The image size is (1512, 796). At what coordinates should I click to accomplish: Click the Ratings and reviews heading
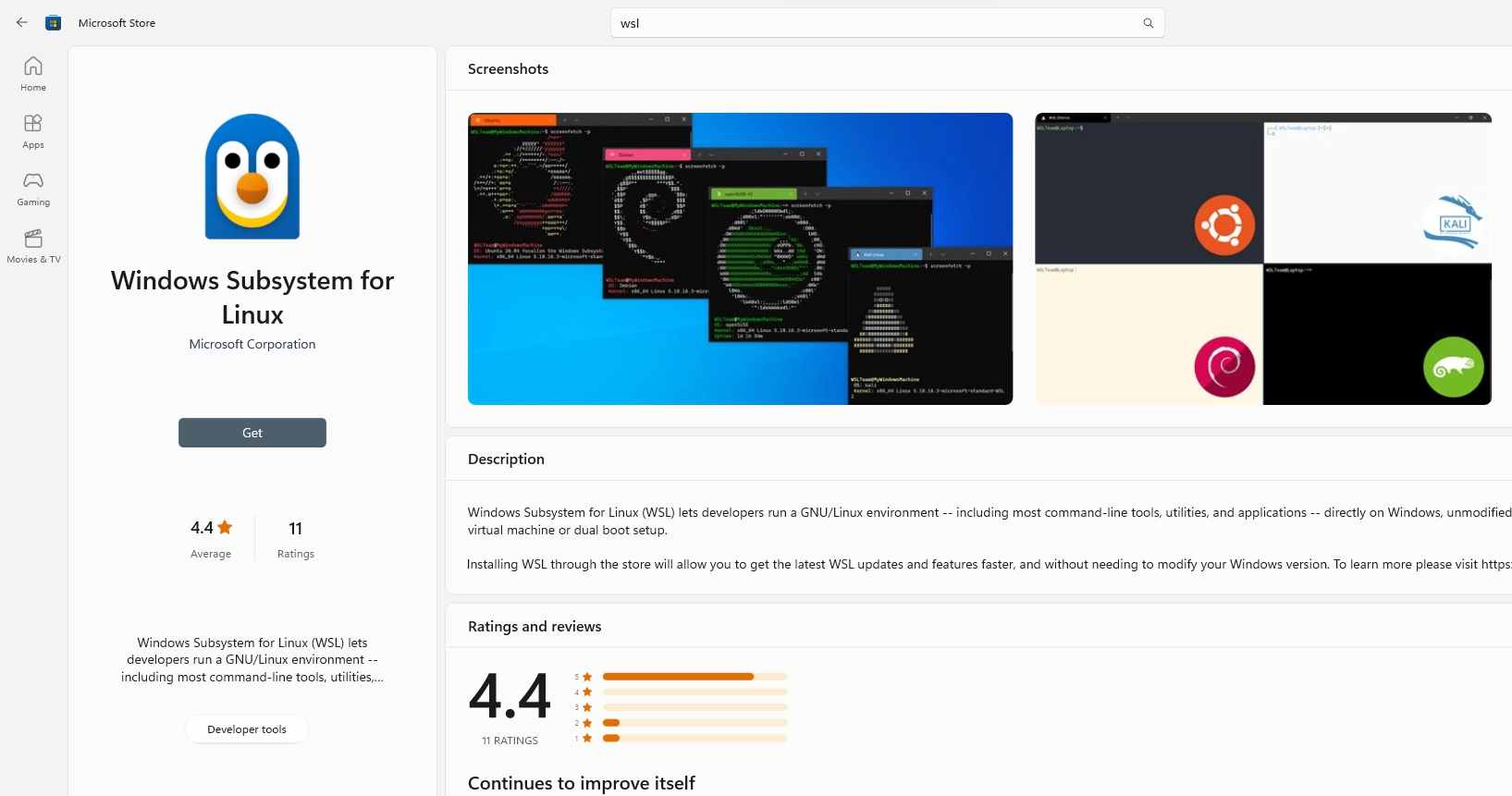click(535, 627)
